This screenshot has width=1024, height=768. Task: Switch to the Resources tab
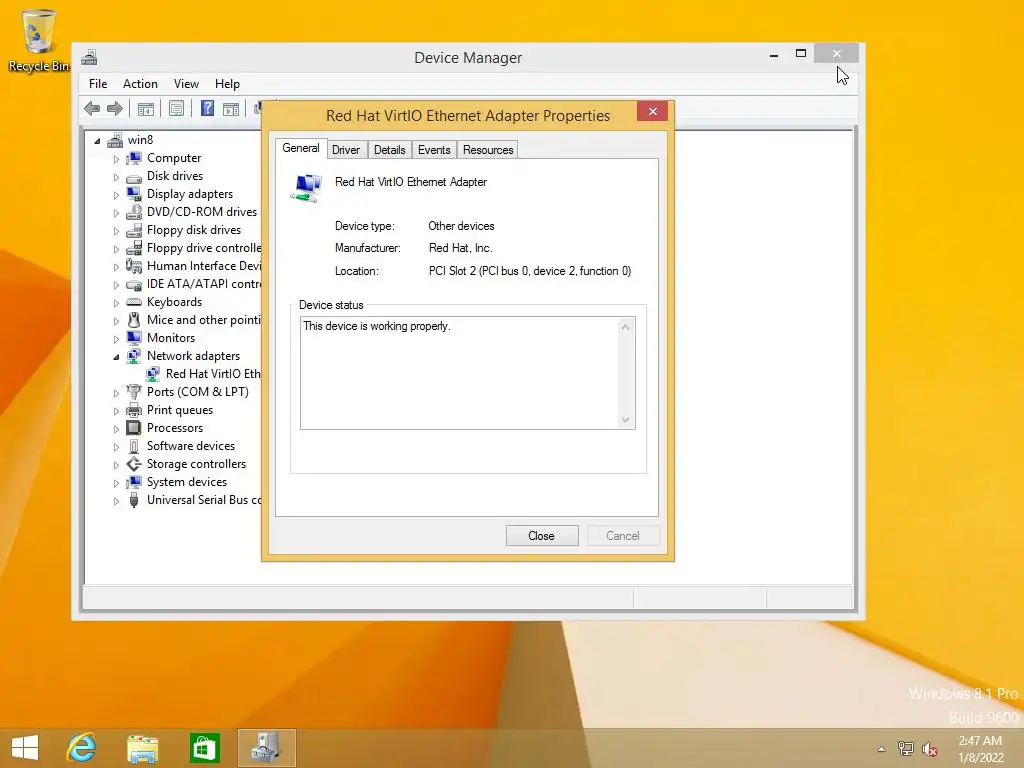pyautogui.click(x=488, y=150)
